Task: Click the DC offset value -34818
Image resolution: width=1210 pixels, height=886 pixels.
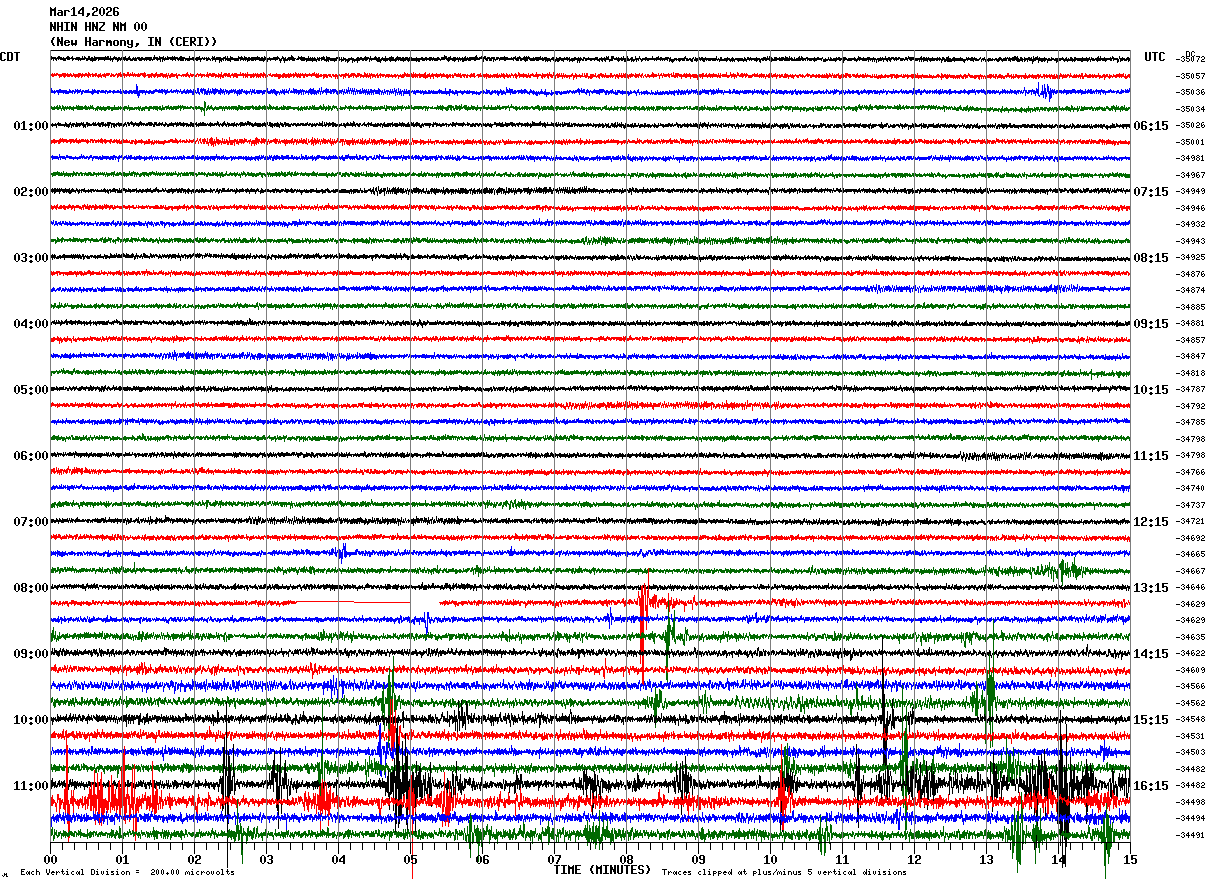Action: pyautogui.click(x=1191, y=373)
